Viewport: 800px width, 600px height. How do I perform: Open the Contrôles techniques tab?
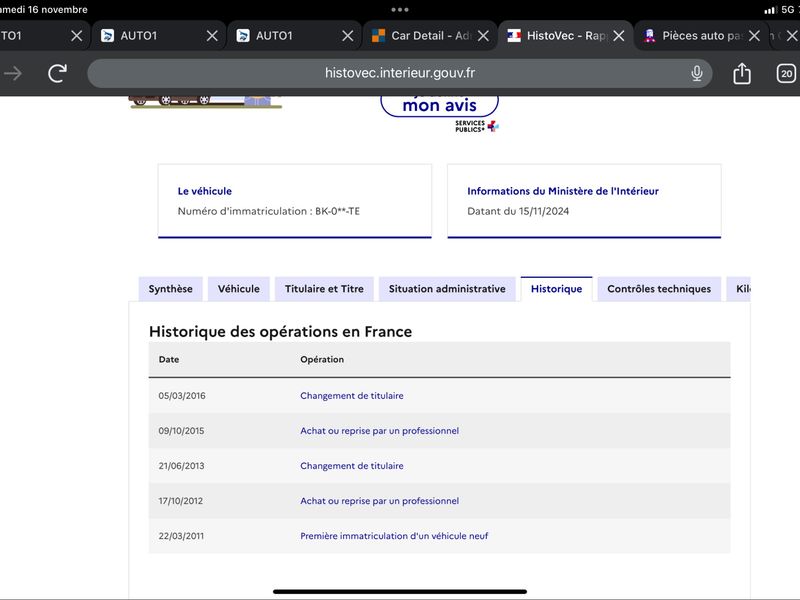[x=659, y=289]
